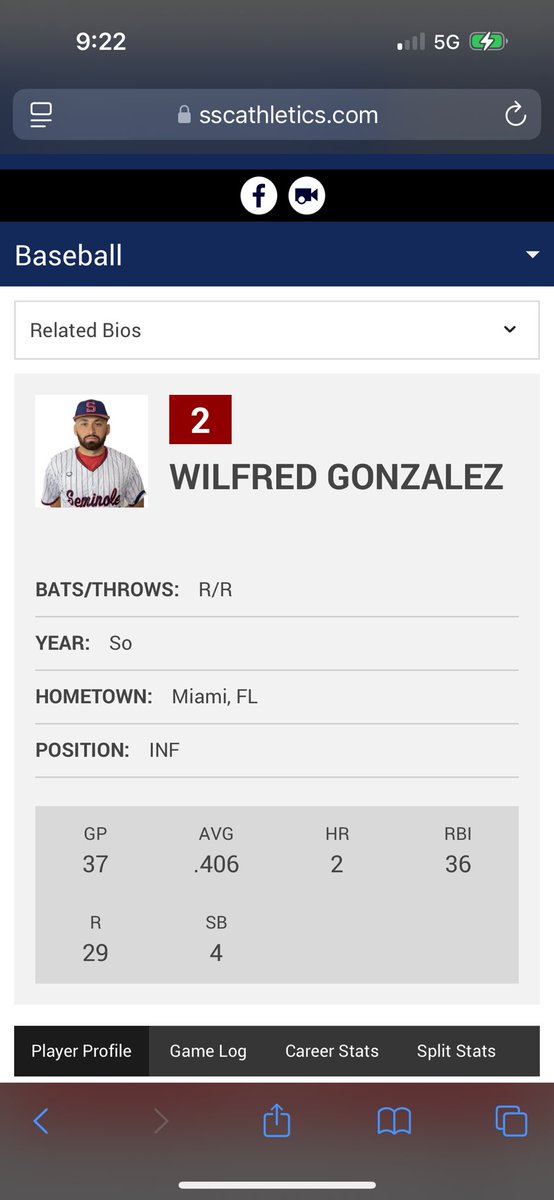Tap the red jersey number 2 badge
The width and height of the screenshot is (554, 1200).
click(x=200, y=420)
